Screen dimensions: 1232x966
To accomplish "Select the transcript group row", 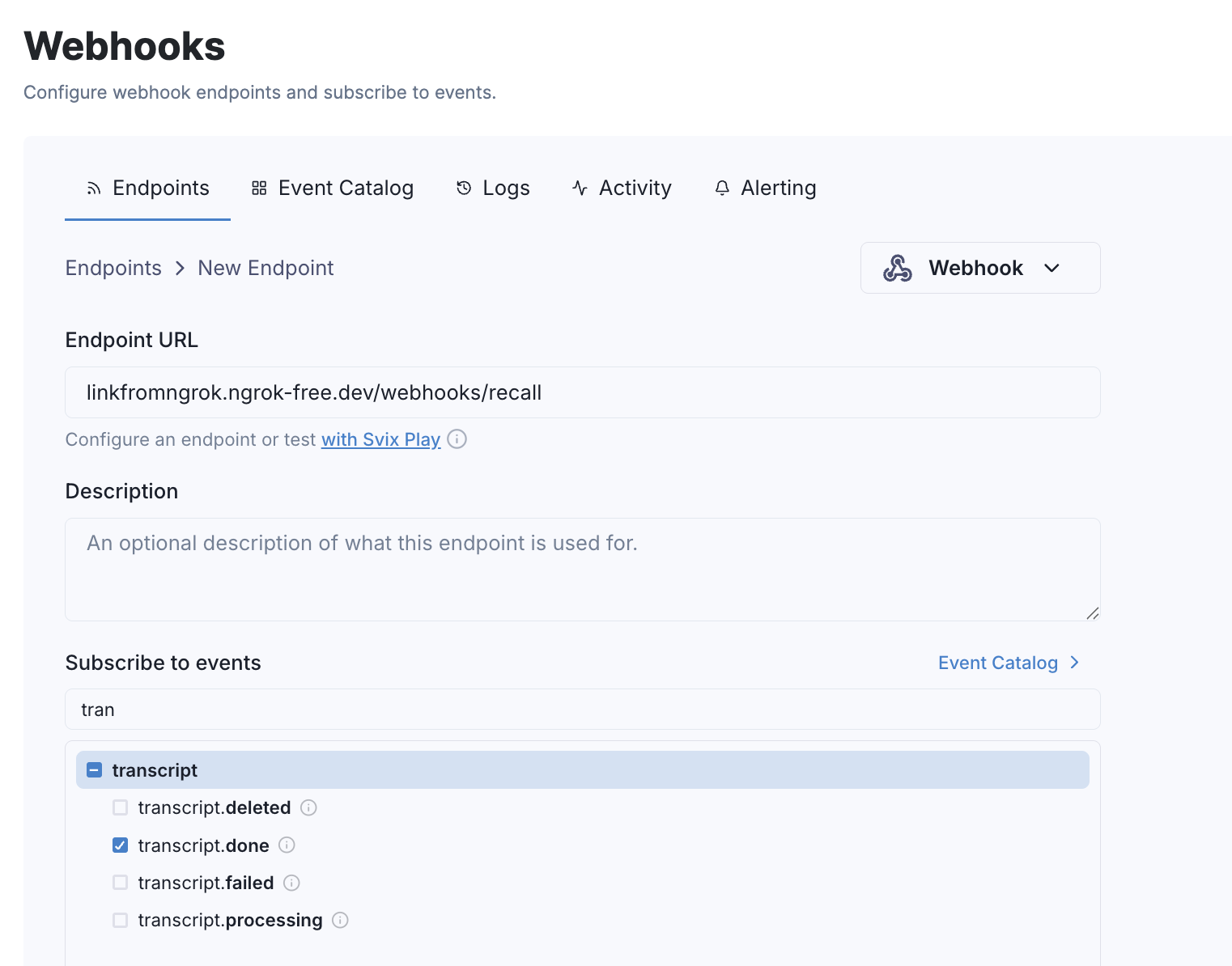I will [x=583, y=770].
